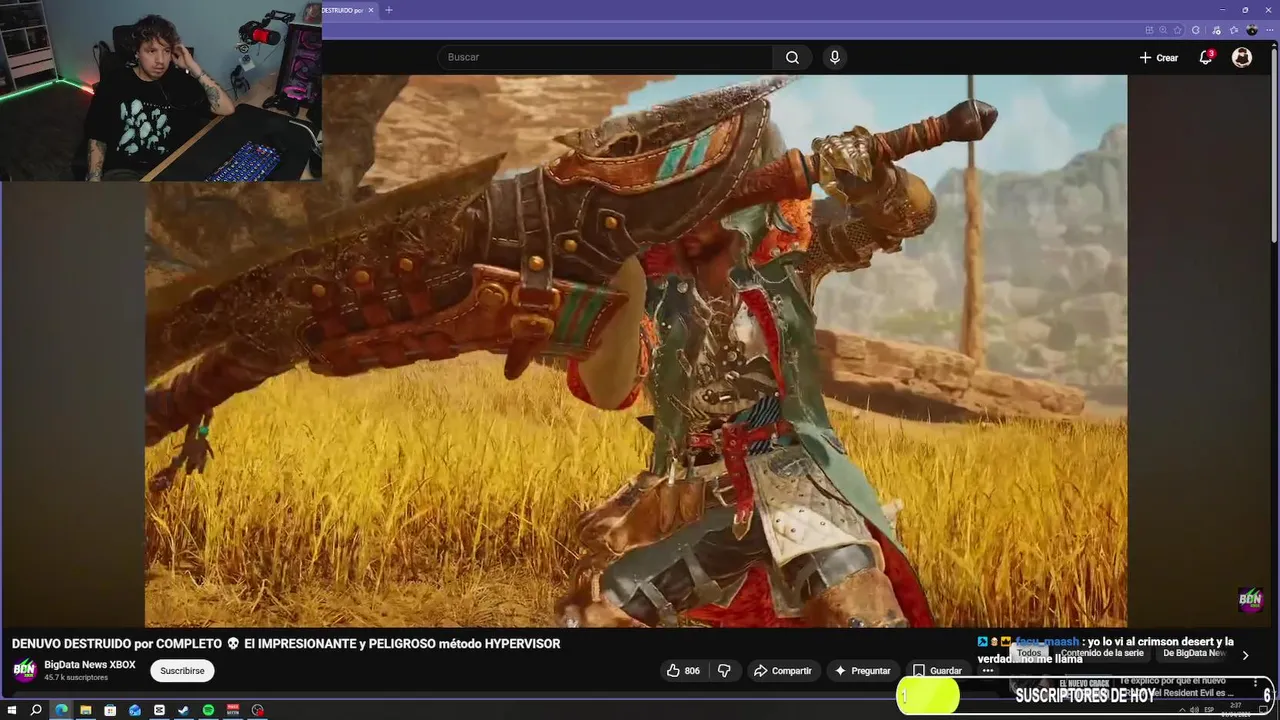Open the browser profile picture
The image size is (1280, 720).
1252,30
